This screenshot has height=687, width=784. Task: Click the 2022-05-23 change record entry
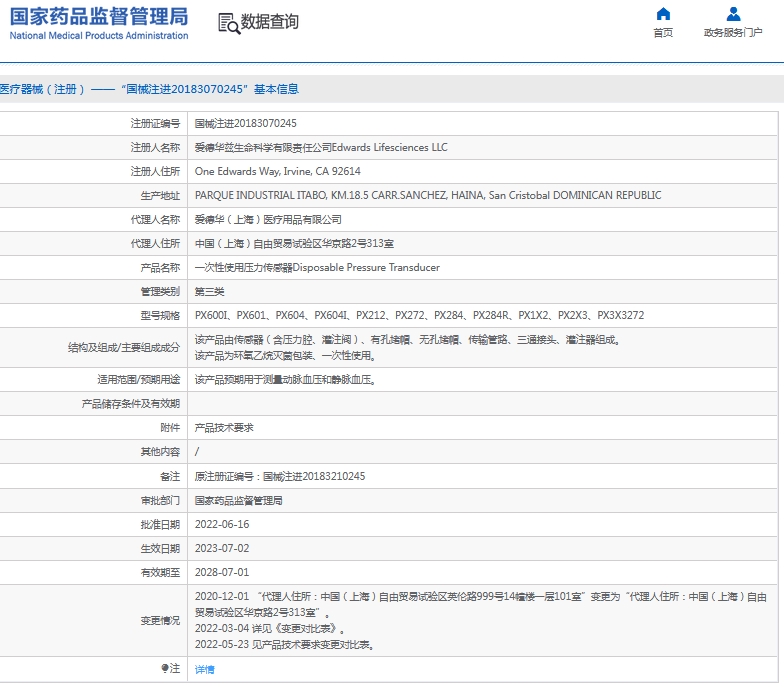click(284, 644)
